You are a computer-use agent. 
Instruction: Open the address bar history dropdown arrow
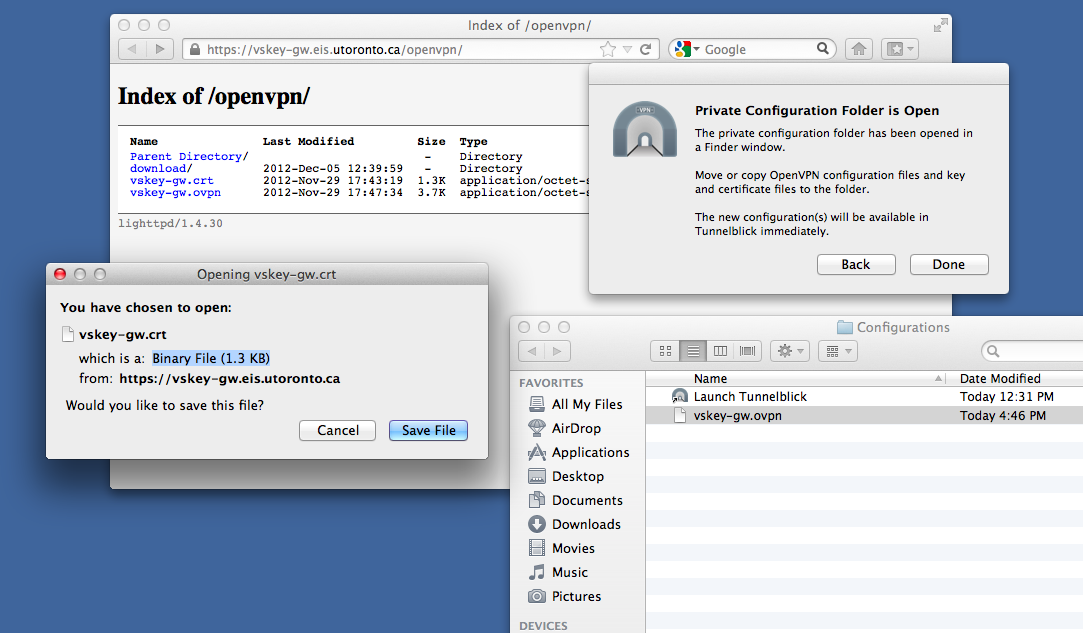click(627, 49)
